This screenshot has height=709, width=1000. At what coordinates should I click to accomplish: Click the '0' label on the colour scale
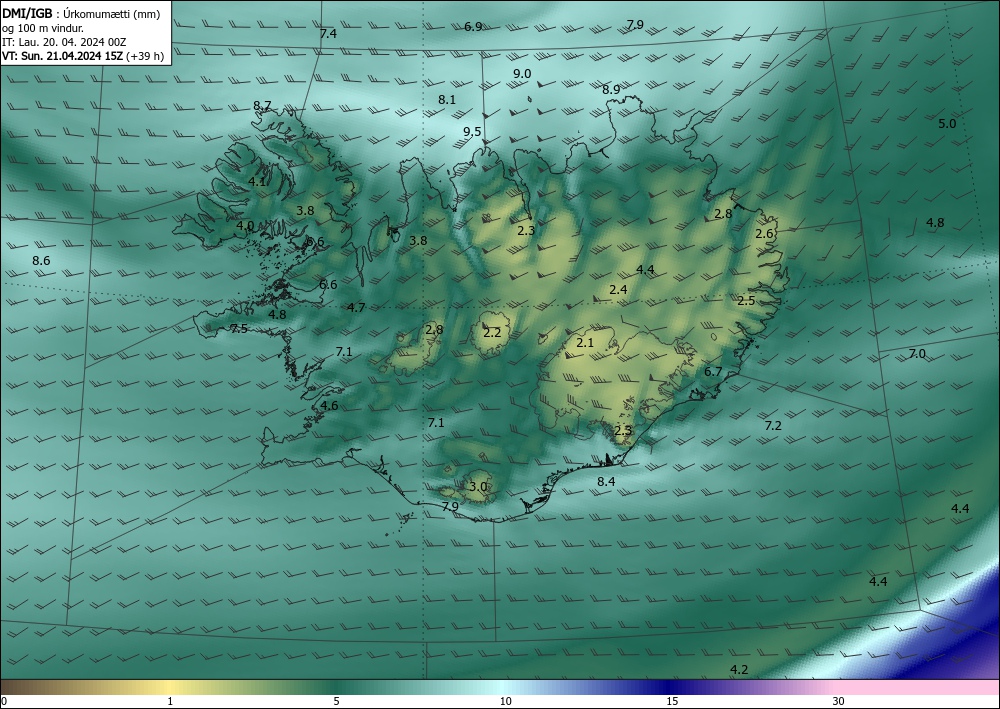coord(4,701)
